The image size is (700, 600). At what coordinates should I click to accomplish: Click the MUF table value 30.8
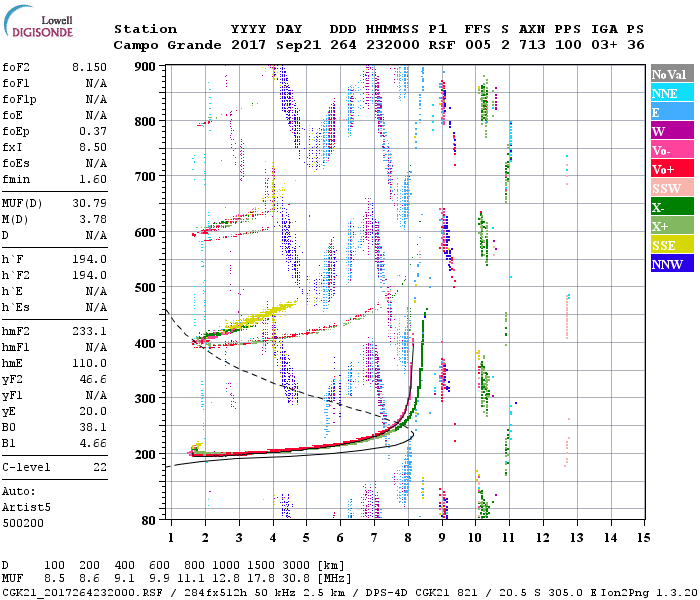point(296,579)
